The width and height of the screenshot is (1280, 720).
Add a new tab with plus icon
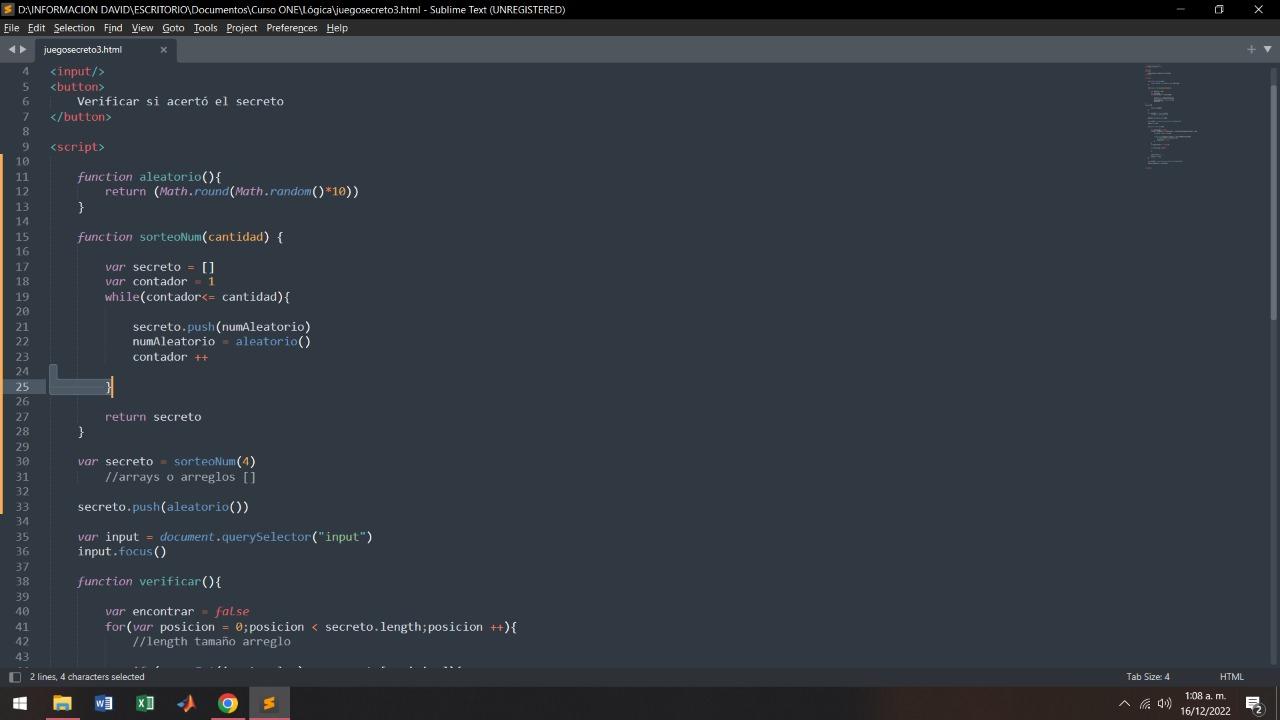pos(1251,49)
